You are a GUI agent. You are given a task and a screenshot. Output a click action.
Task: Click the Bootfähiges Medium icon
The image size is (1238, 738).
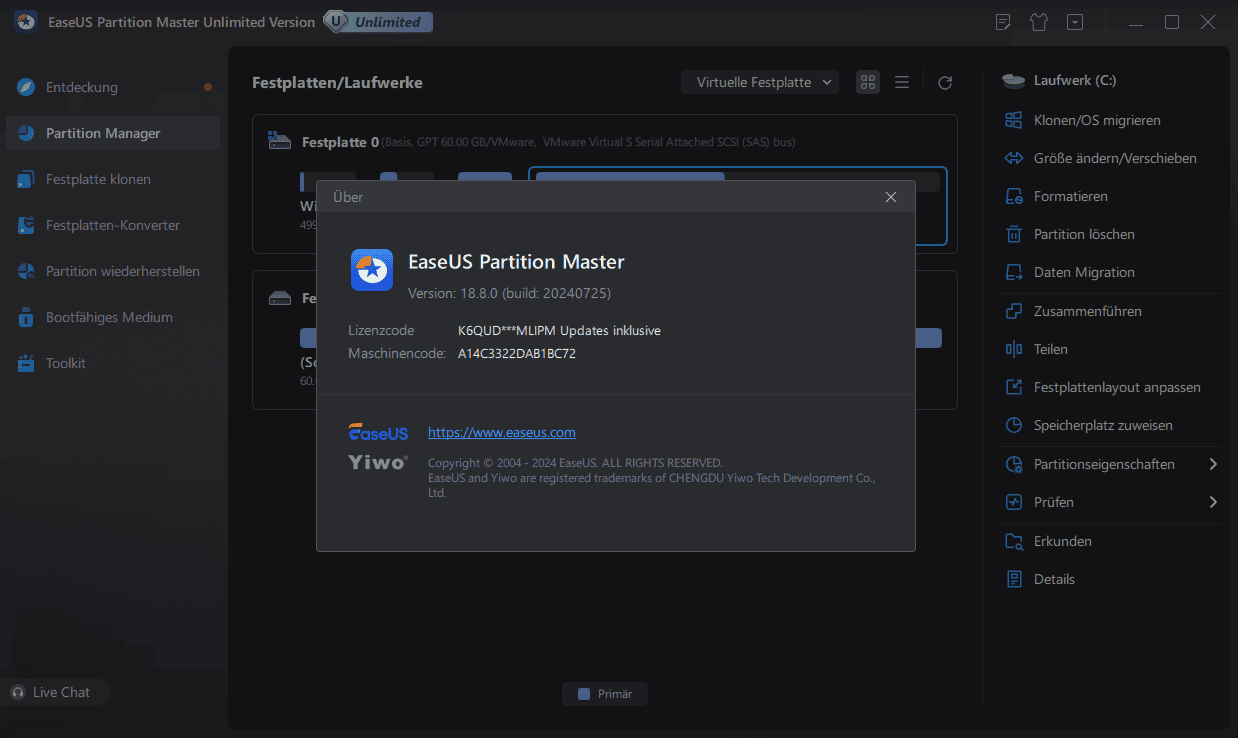[x=26, y=317]
